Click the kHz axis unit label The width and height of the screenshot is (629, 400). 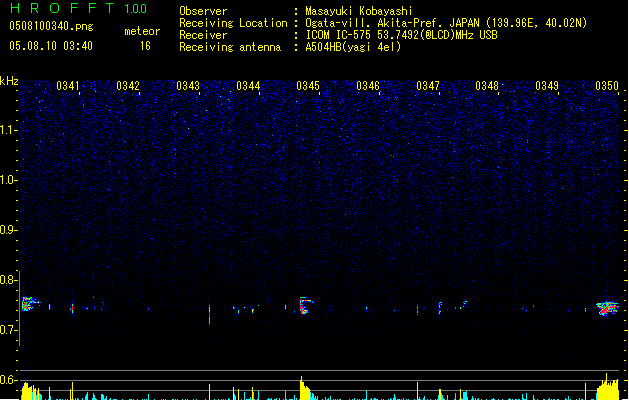9,81
